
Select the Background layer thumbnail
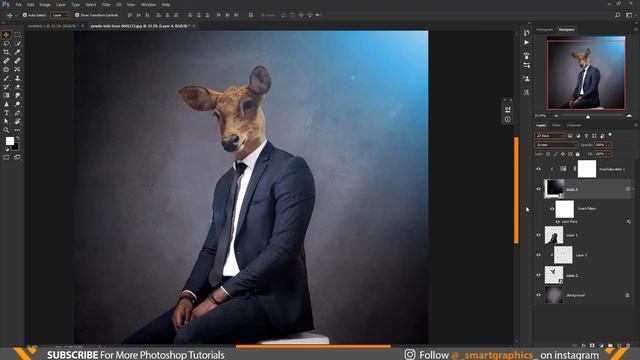click(x=554, y=295)
